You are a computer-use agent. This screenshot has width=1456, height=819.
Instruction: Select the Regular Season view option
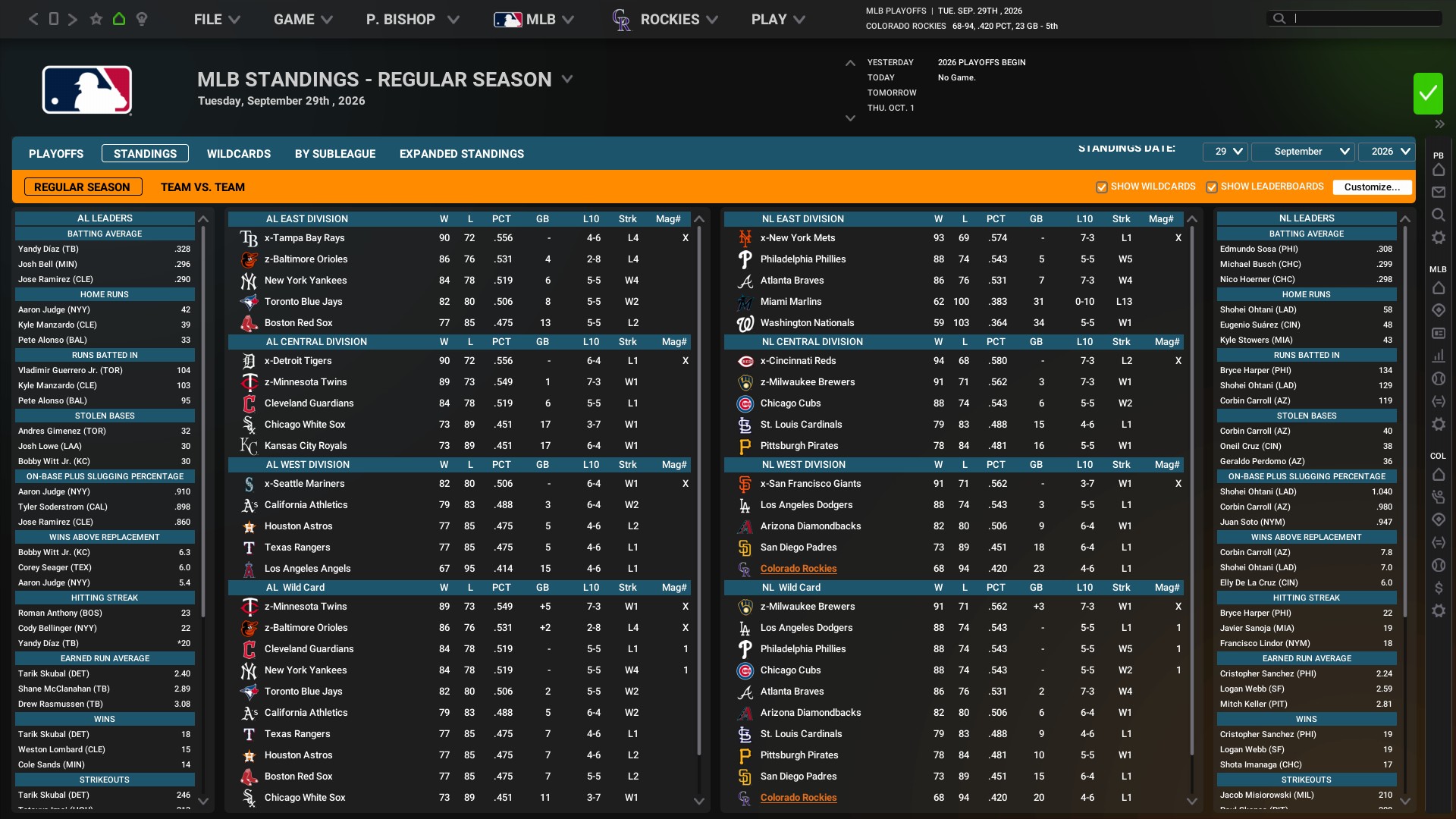[82, 187]
